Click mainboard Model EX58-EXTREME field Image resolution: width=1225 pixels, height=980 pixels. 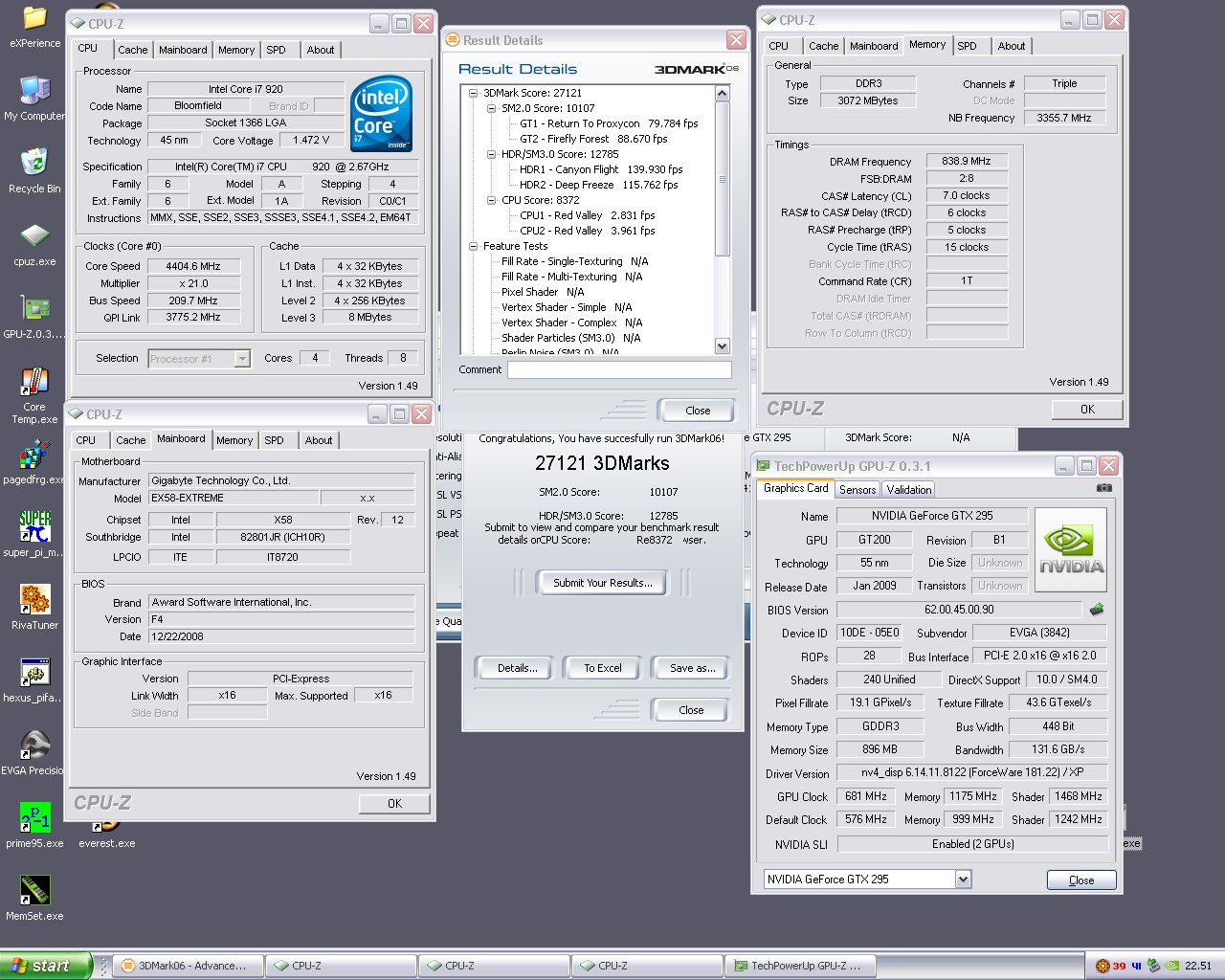[x=234, y=499]
